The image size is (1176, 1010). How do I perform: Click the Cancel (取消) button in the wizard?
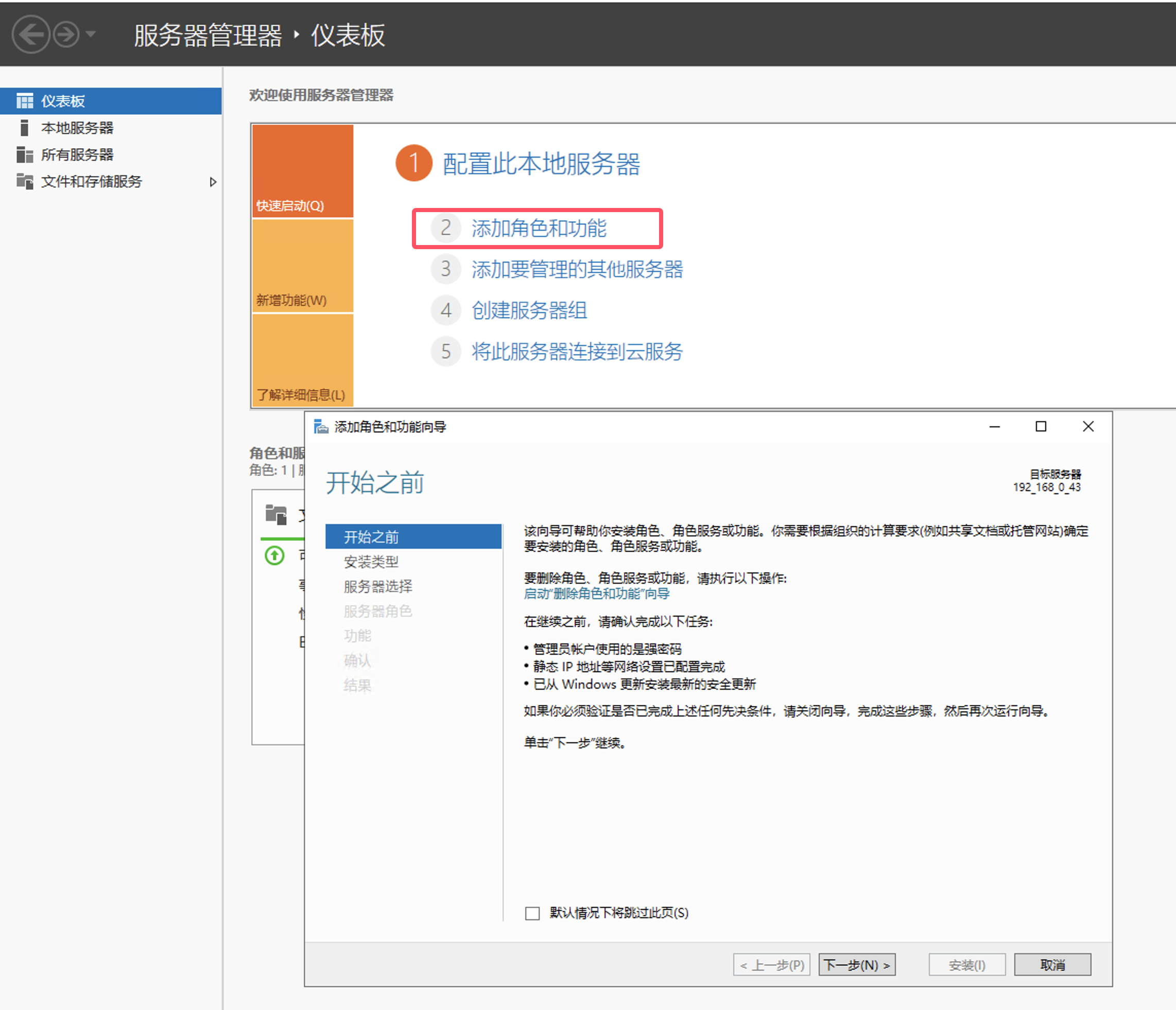[1052, 965]
